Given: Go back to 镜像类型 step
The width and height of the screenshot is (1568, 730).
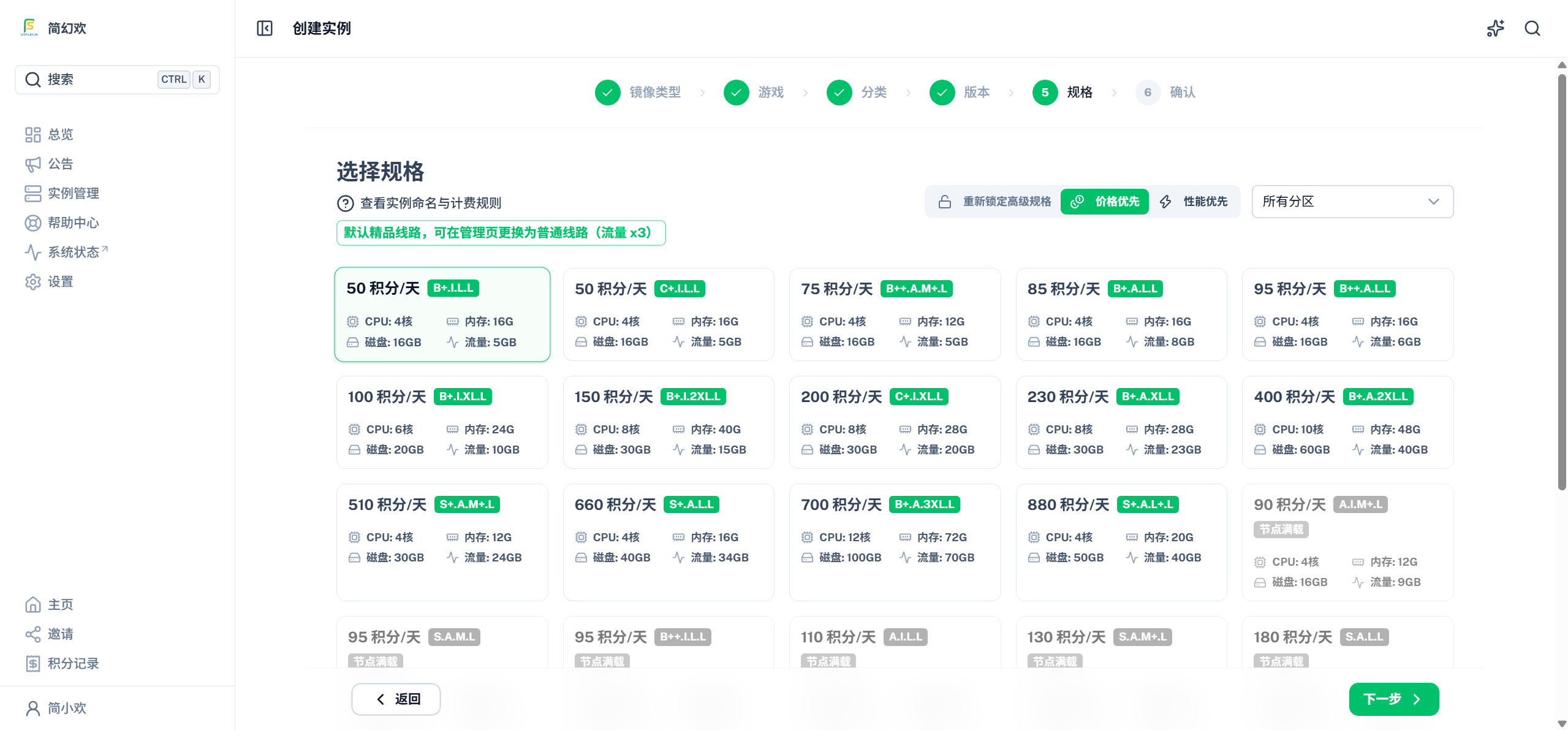Looking at the screenshot, I should (638, 93).
